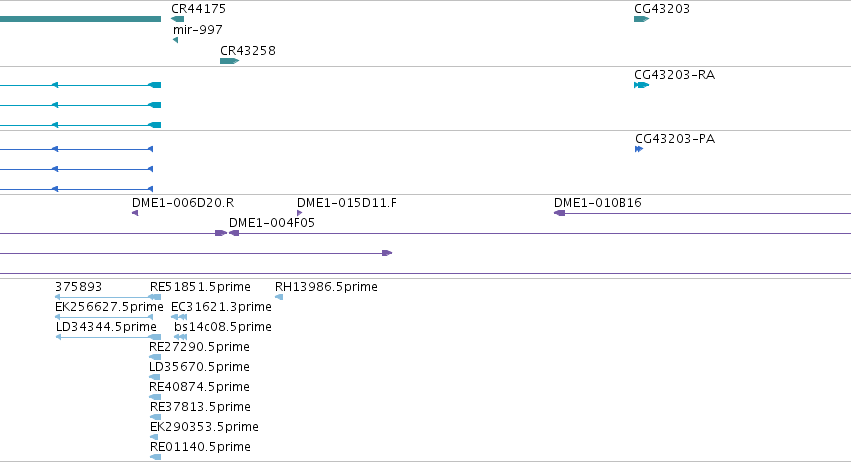Select the 375893 feature line
This screenshot has width=851, height=462.
click(108, 297)
